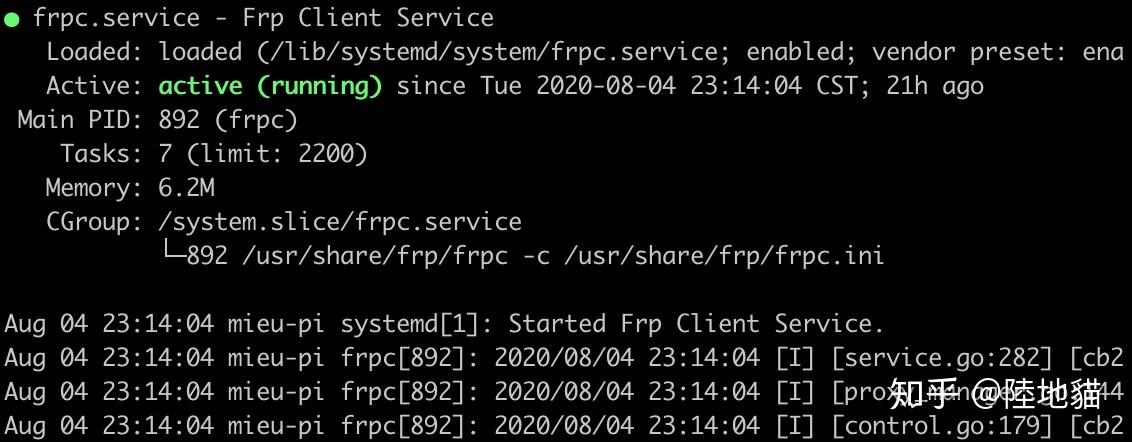Screen dimensions: 1132x442
Task: Click the tree branch symbol before 892
Action: (172, 254)
